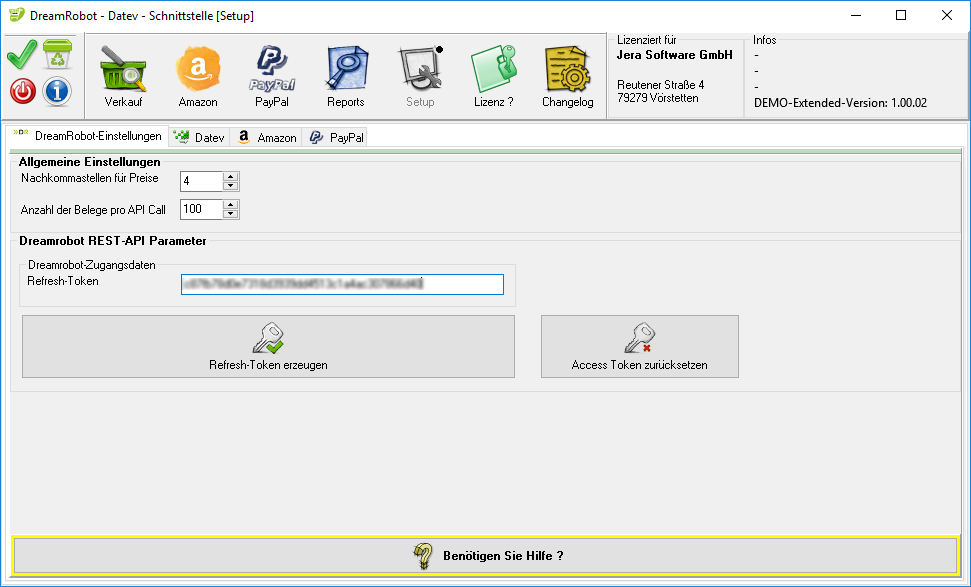Screen dimensions: 971x587
Task: Click the green recycle bin icon
Action: click(57, 55)
